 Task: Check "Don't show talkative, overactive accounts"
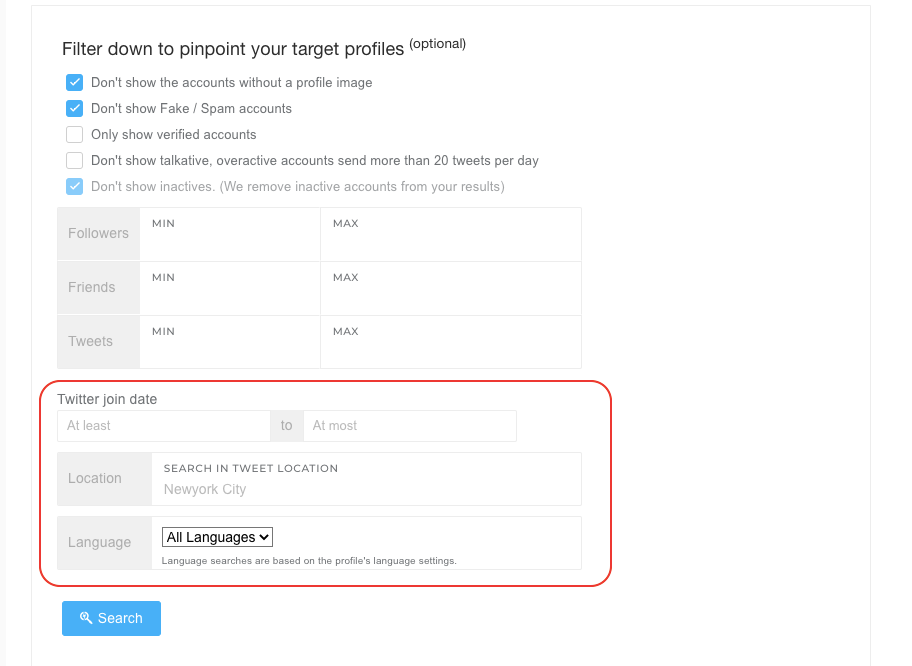pos(74,160)
